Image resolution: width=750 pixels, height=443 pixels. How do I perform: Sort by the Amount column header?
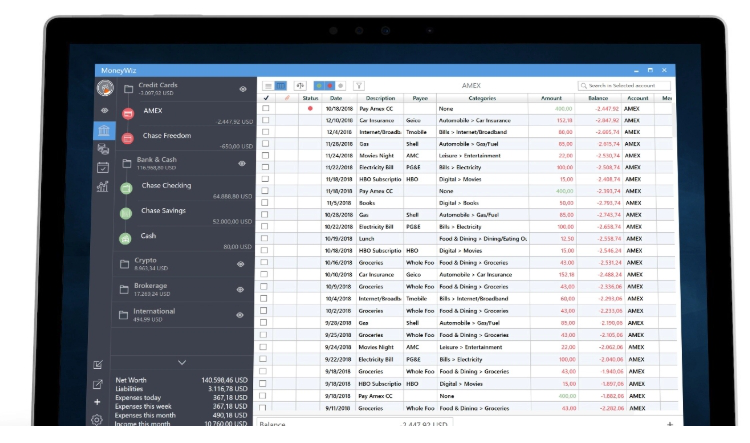pyautogui.click(x=551, y=98)
